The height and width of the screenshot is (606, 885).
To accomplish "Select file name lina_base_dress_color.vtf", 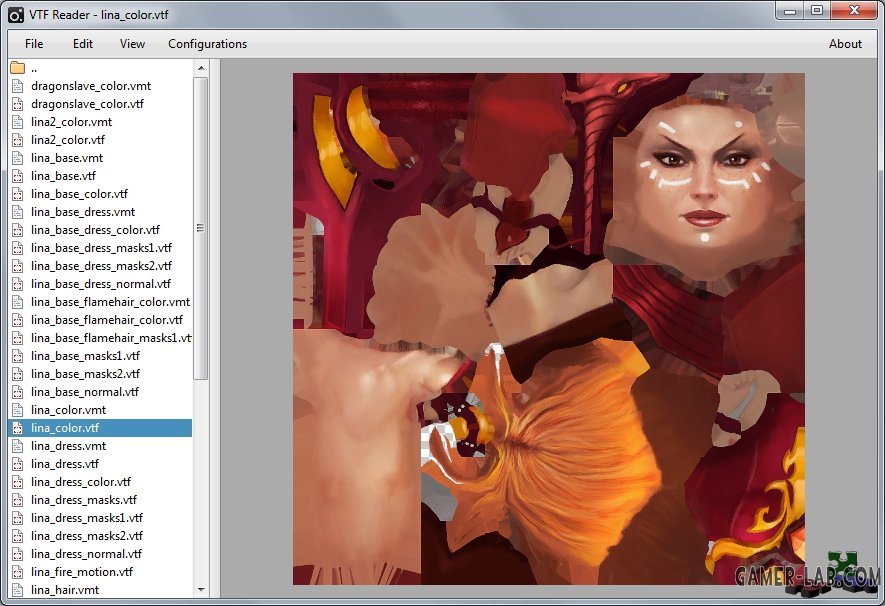I will pos(95,230).
